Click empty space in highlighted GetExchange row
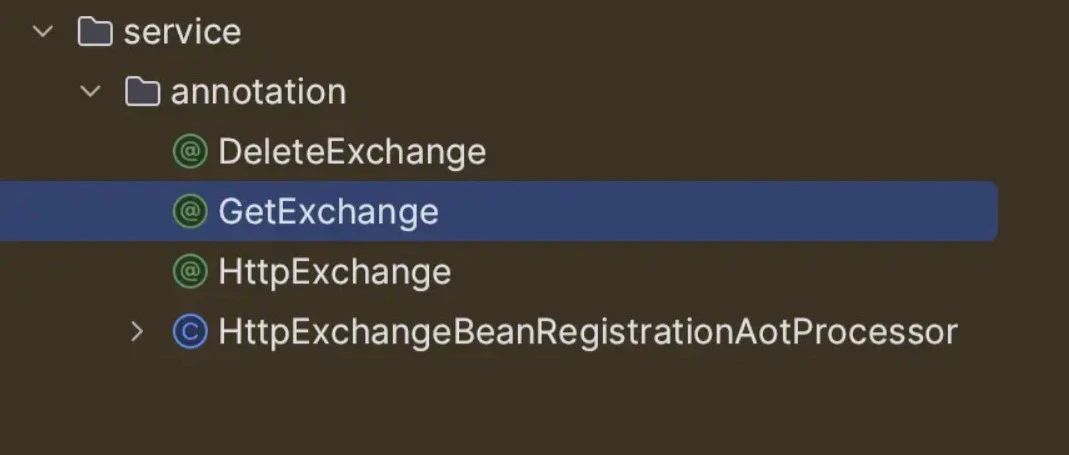Screen dimensions: 1069x455 [716, 211]
